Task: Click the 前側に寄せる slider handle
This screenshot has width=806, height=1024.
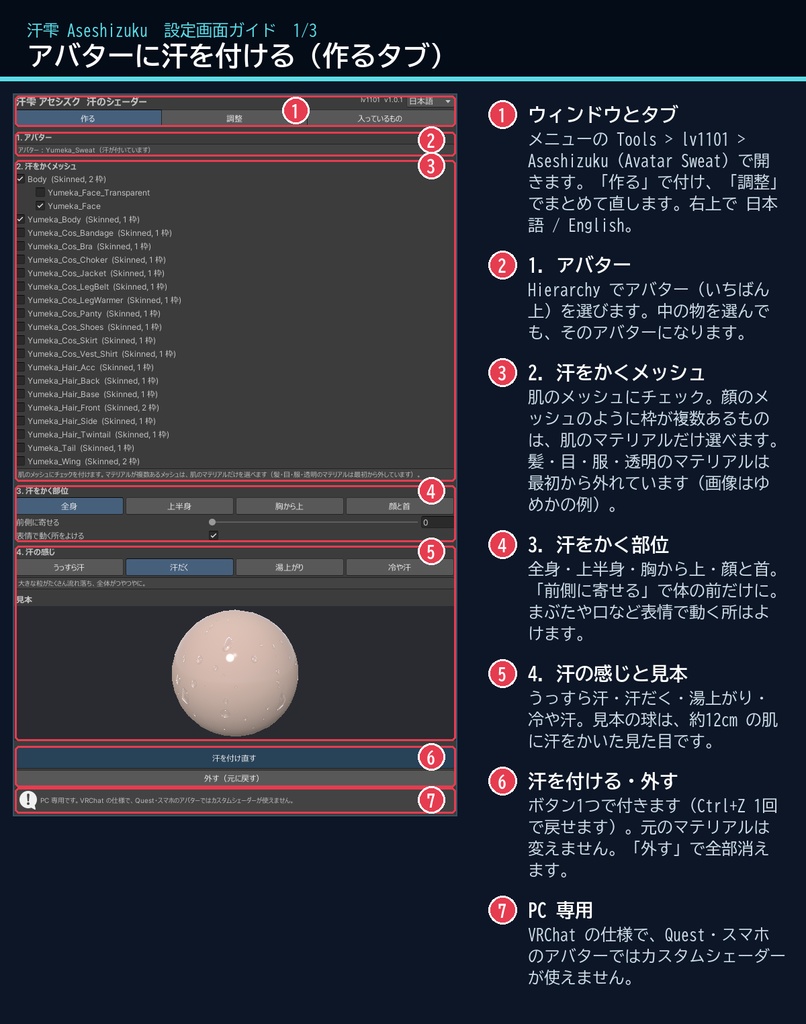Action: [x=212, y=522]
